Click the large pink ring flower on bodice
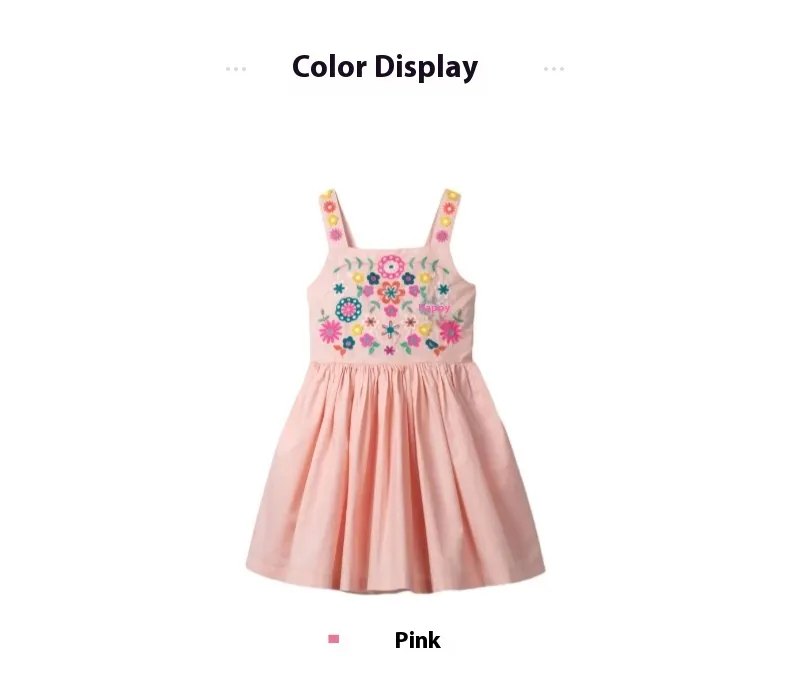Viewport: 790px width, 690px height. [391, 266]
